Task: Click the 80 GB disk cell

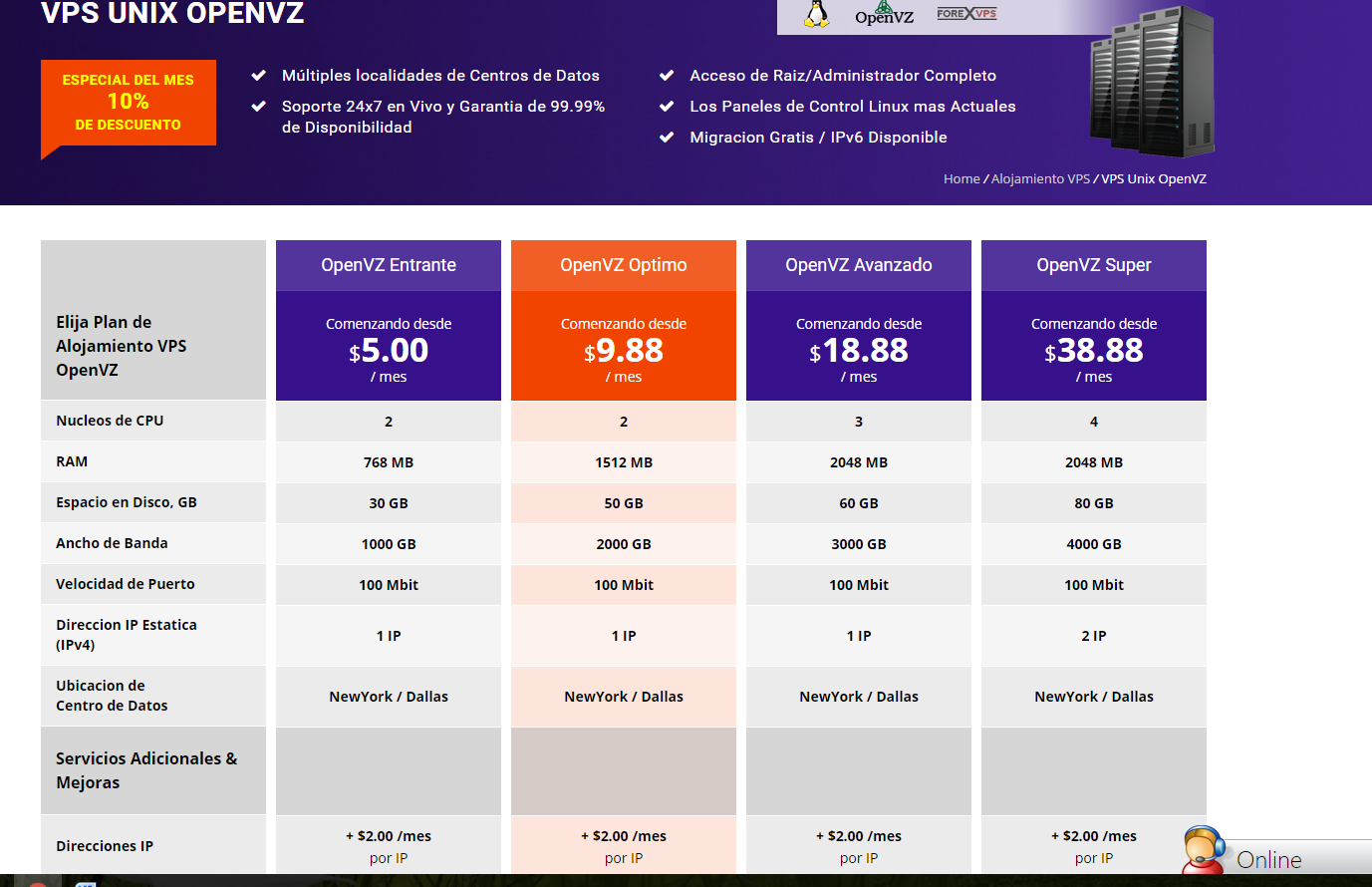Action: point(1094,503)
